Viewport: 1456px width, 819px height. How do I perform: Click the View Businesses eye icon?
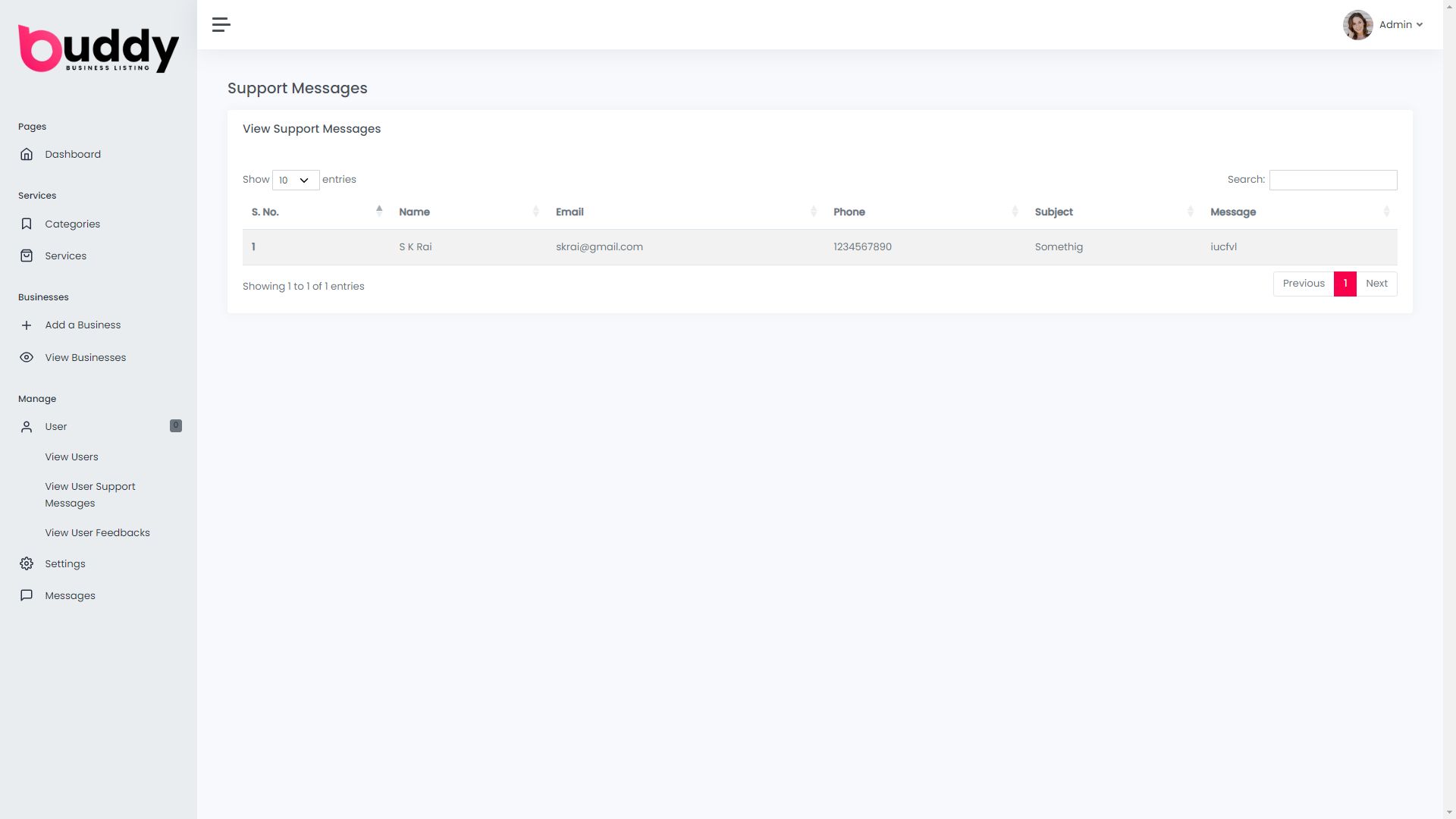tap(27, 358)
